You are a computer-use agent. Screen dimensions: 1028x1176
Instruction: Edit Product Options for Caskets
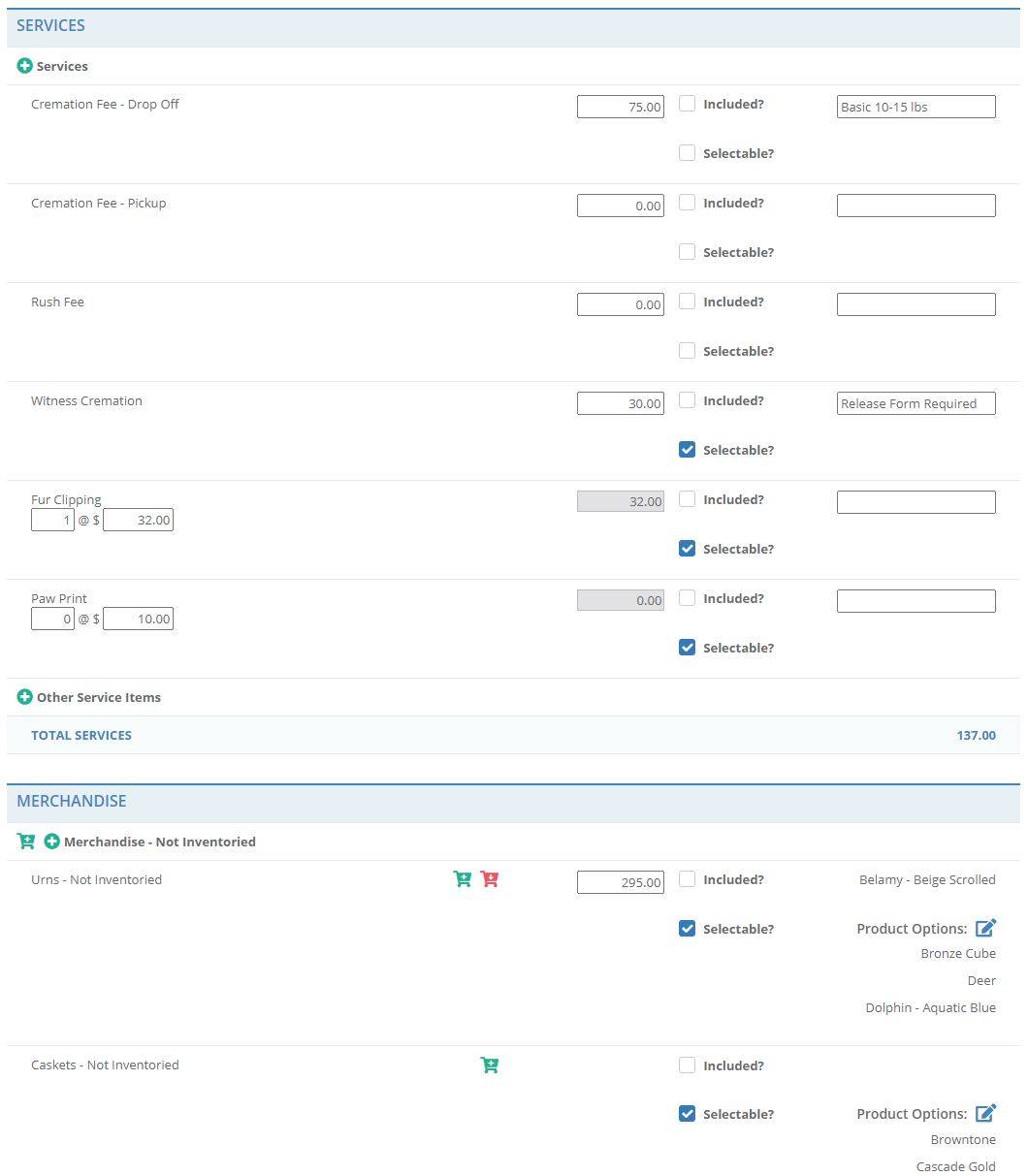[x=985, y=1113]
